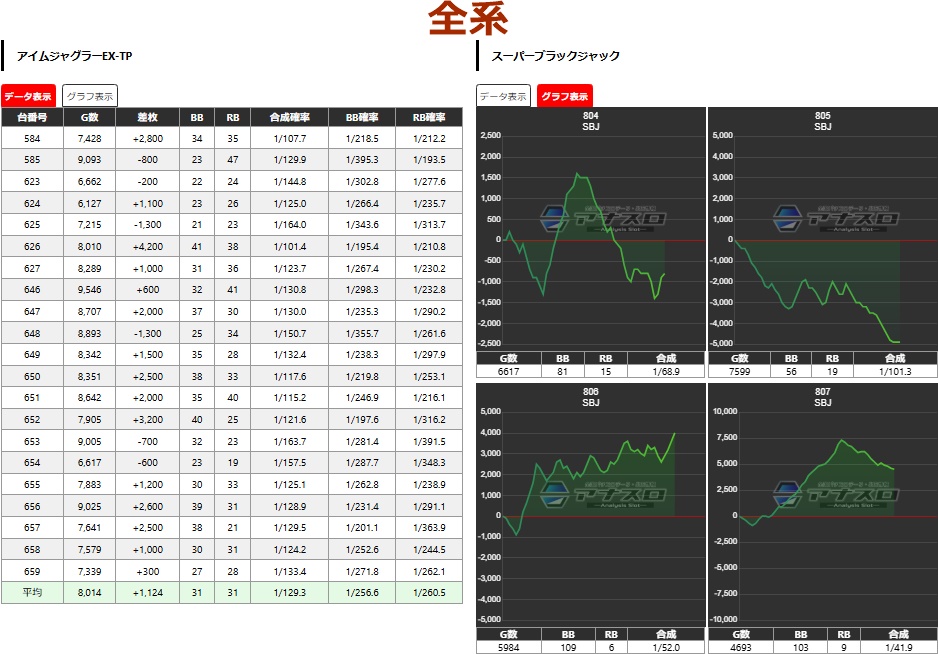This screenshot has width=938, height=654.
Task: Select グラフ表示 tab for スーパーブラックジャック
Action: (565, 96)
